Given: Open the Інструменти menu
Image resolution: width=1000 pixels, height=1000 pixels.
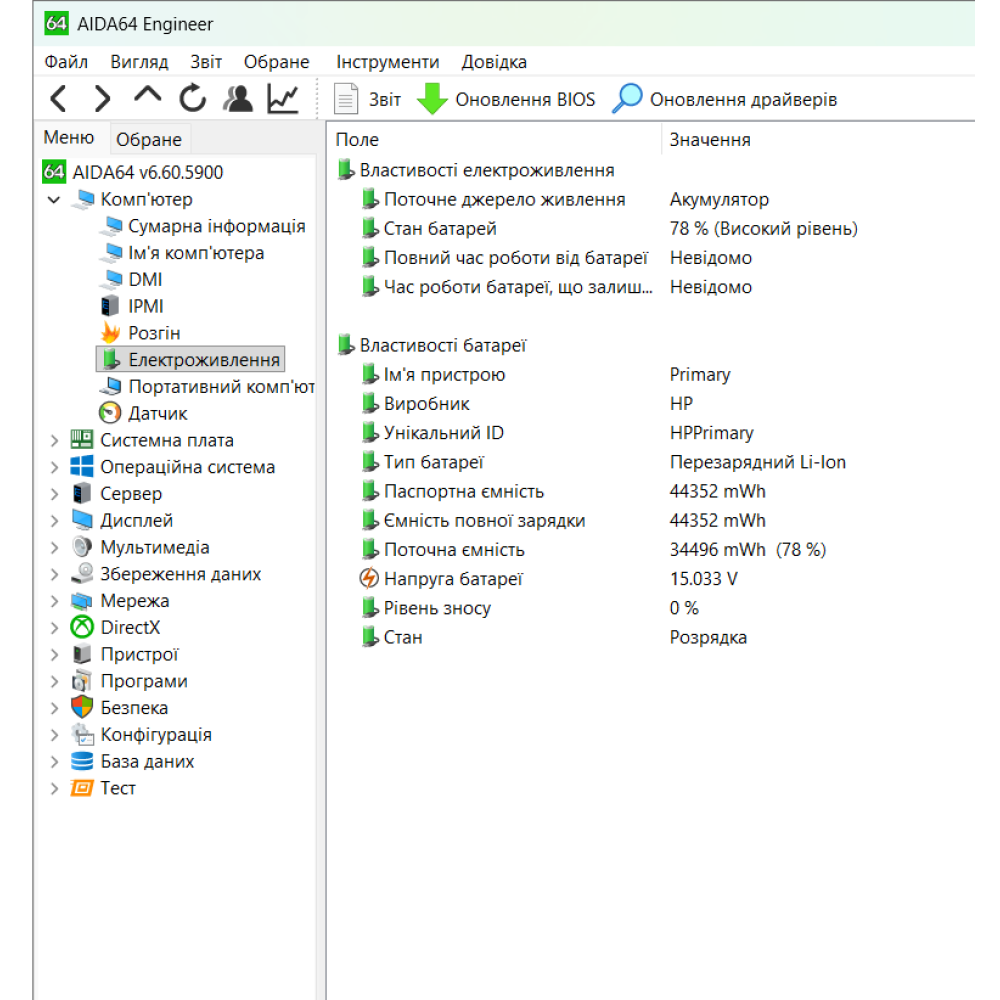Looking at the screenshot, I should coord(387,62).
